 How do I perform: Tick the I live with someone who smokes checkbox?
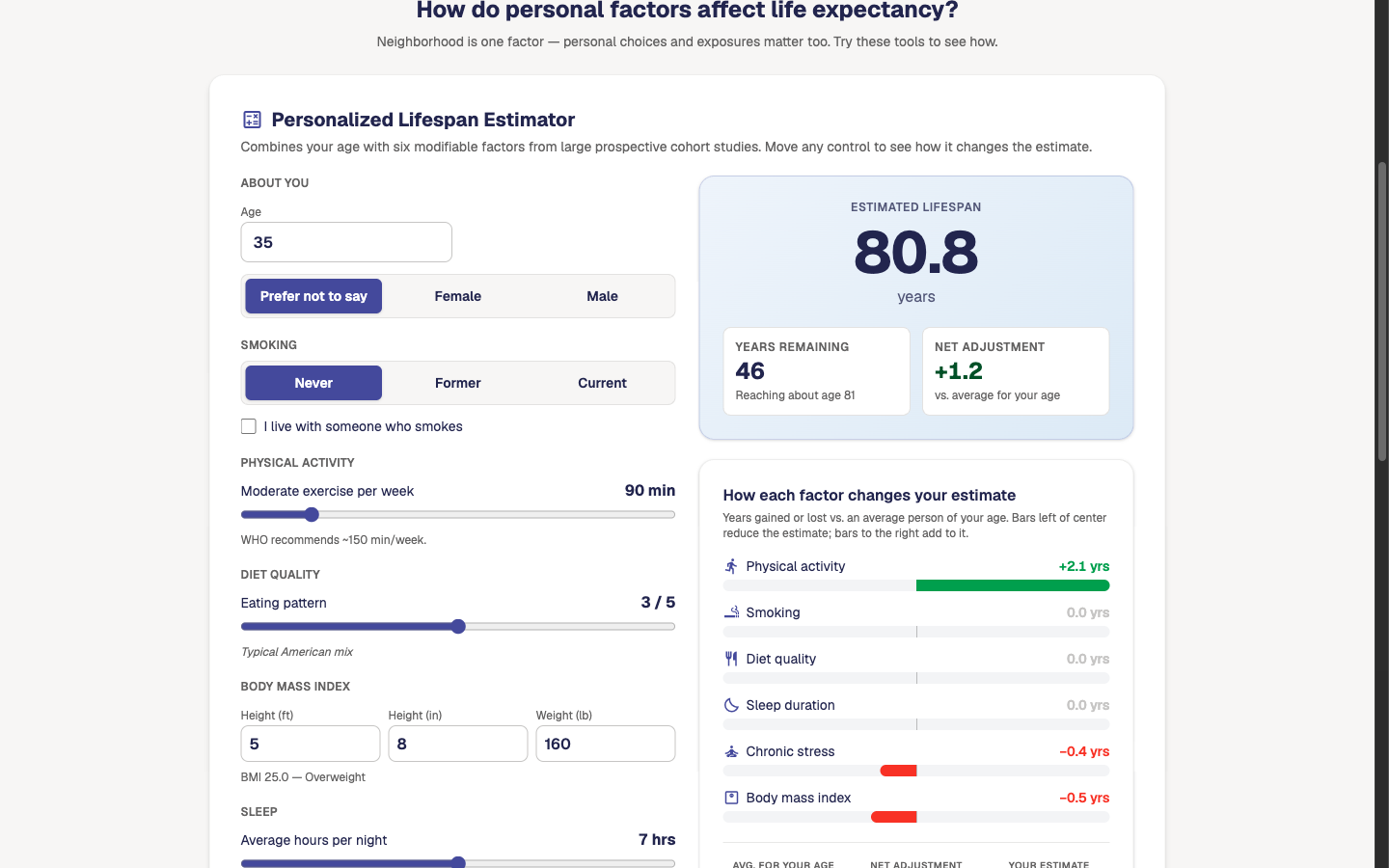pos(249,426)
